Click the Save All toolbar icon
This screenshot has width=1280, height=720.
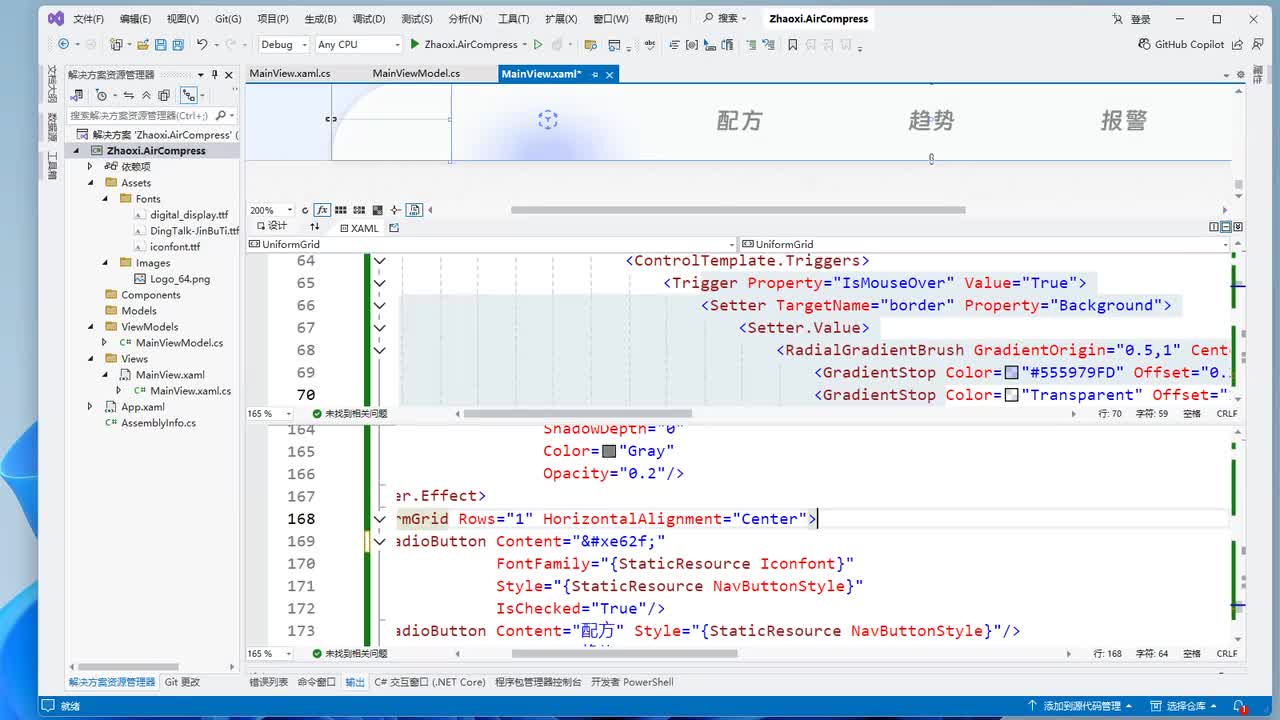tap(178, 44)
